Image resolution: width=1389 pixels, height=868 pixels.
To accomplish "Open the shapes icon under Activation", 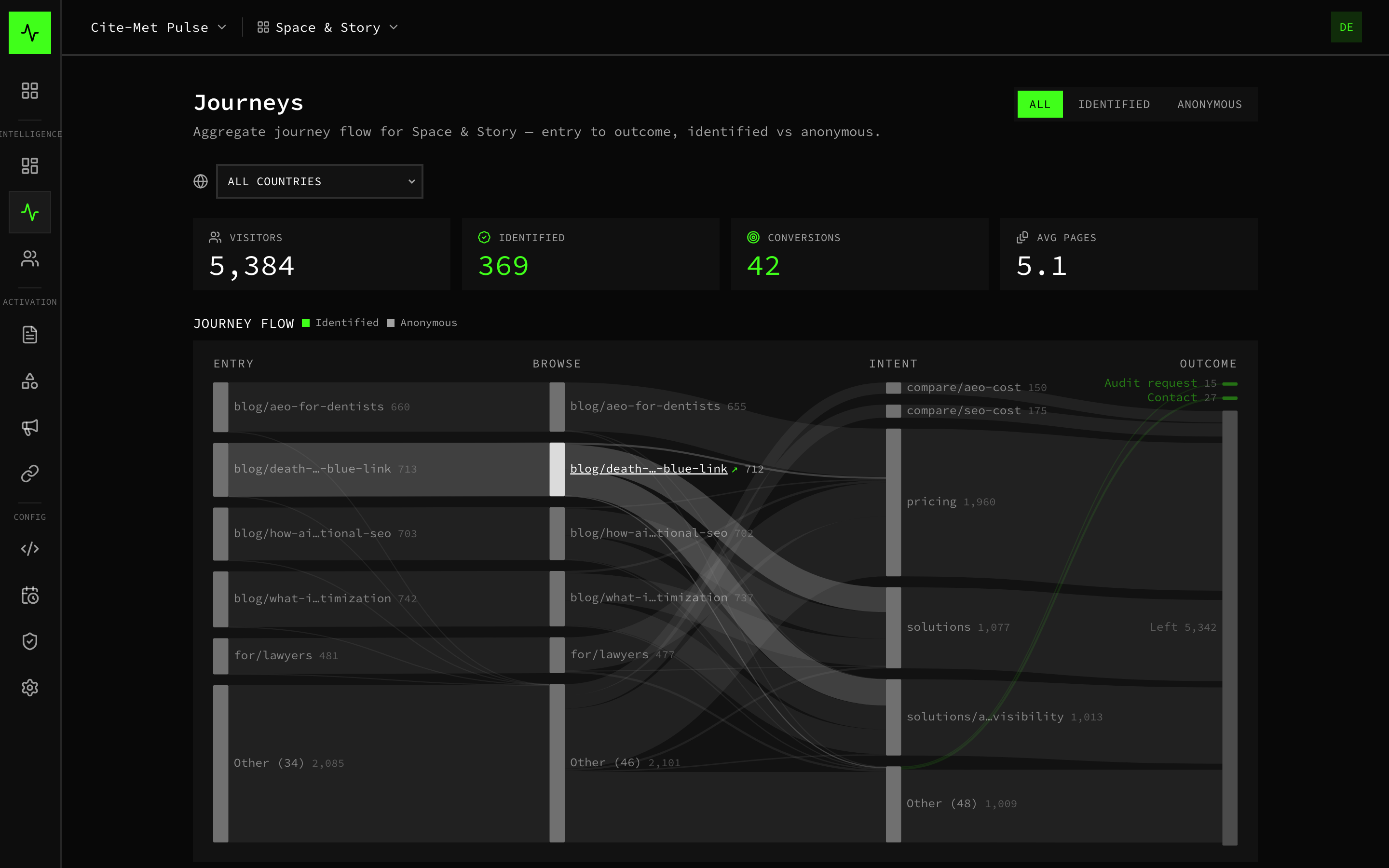I will click(x=30, y=381).
